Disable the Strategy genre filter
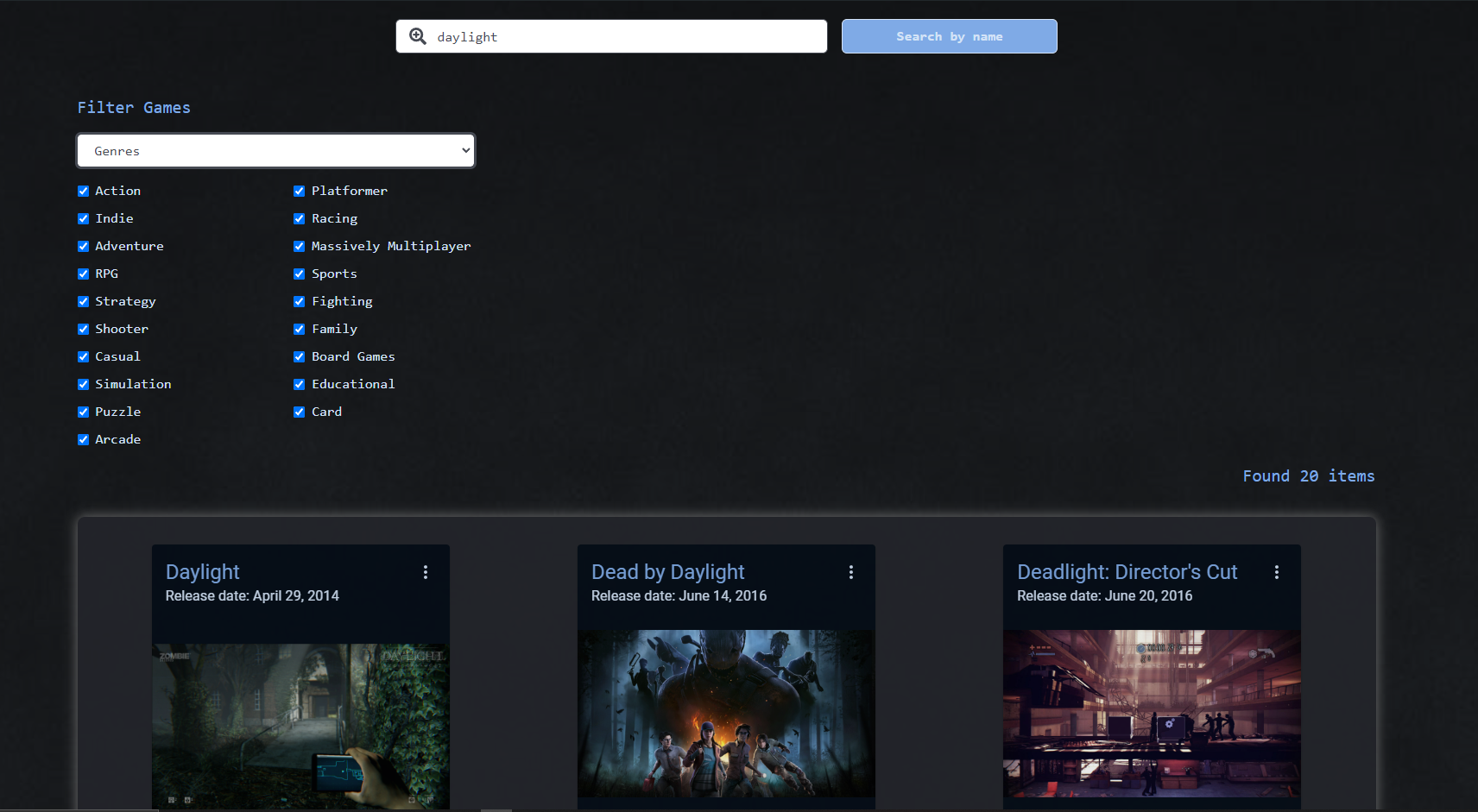This screenshot has height=812, width=1478. pos(84,302)
